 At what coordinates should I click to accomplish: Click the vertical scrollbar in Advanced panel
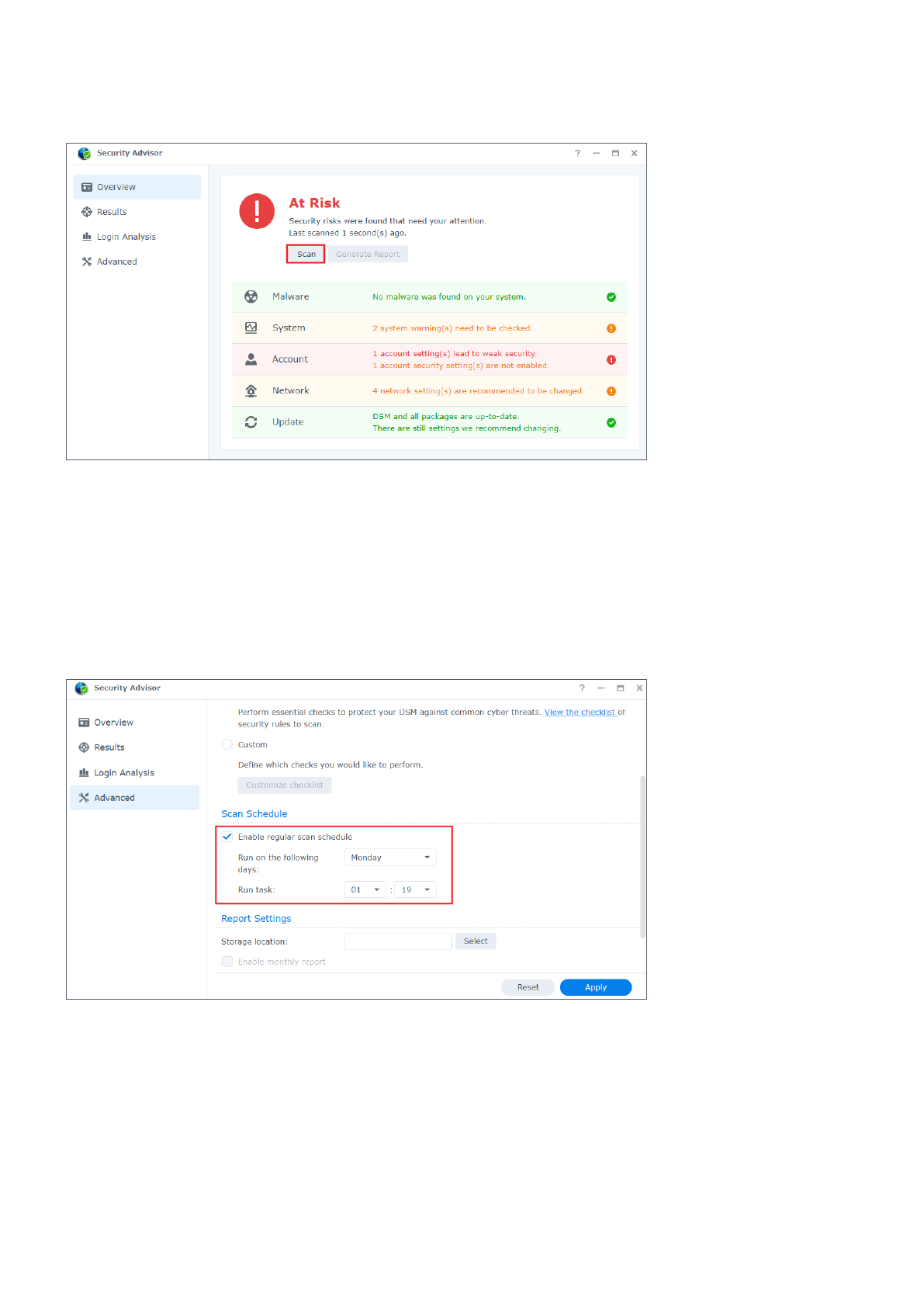click(642, 854)
